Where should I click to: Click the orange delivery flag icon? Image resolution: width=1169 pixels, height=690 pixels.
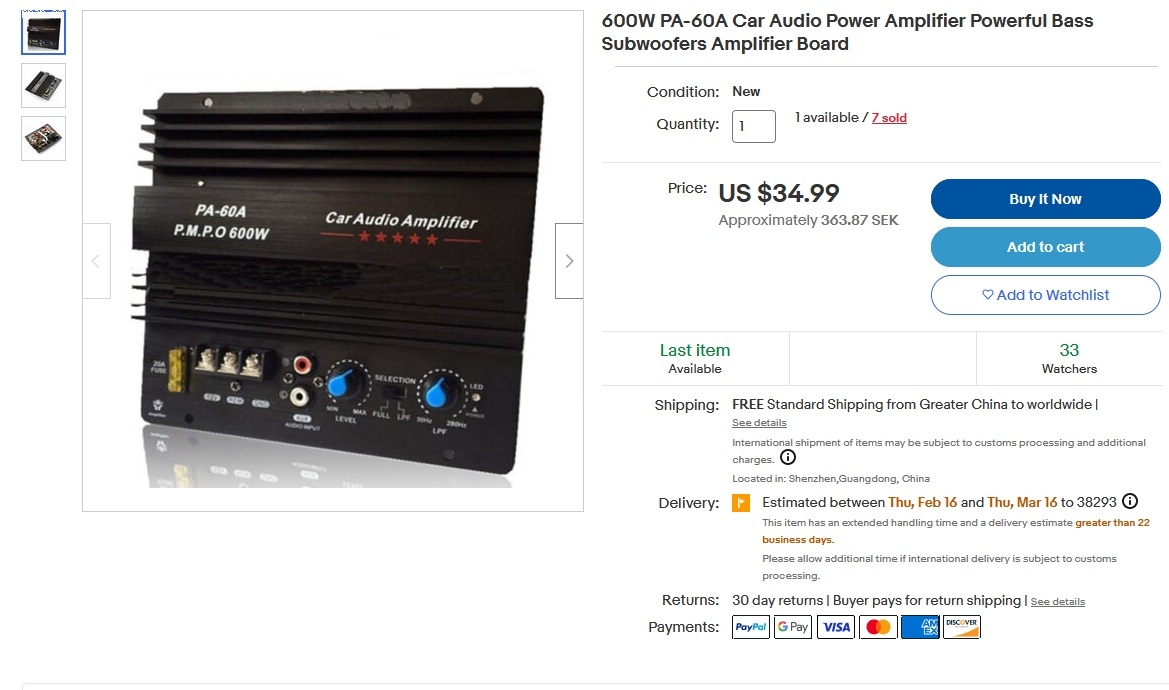coord(741,503)
